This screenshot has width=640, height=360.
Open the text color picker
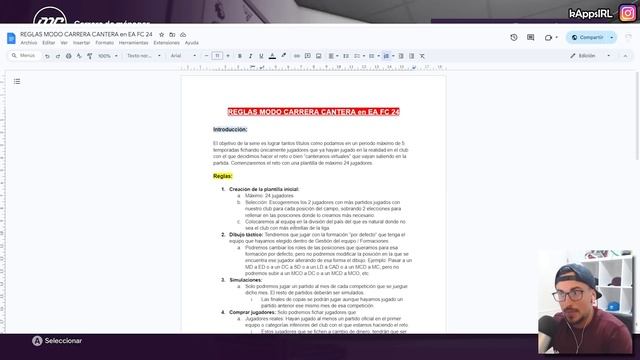tap(272, 56)
